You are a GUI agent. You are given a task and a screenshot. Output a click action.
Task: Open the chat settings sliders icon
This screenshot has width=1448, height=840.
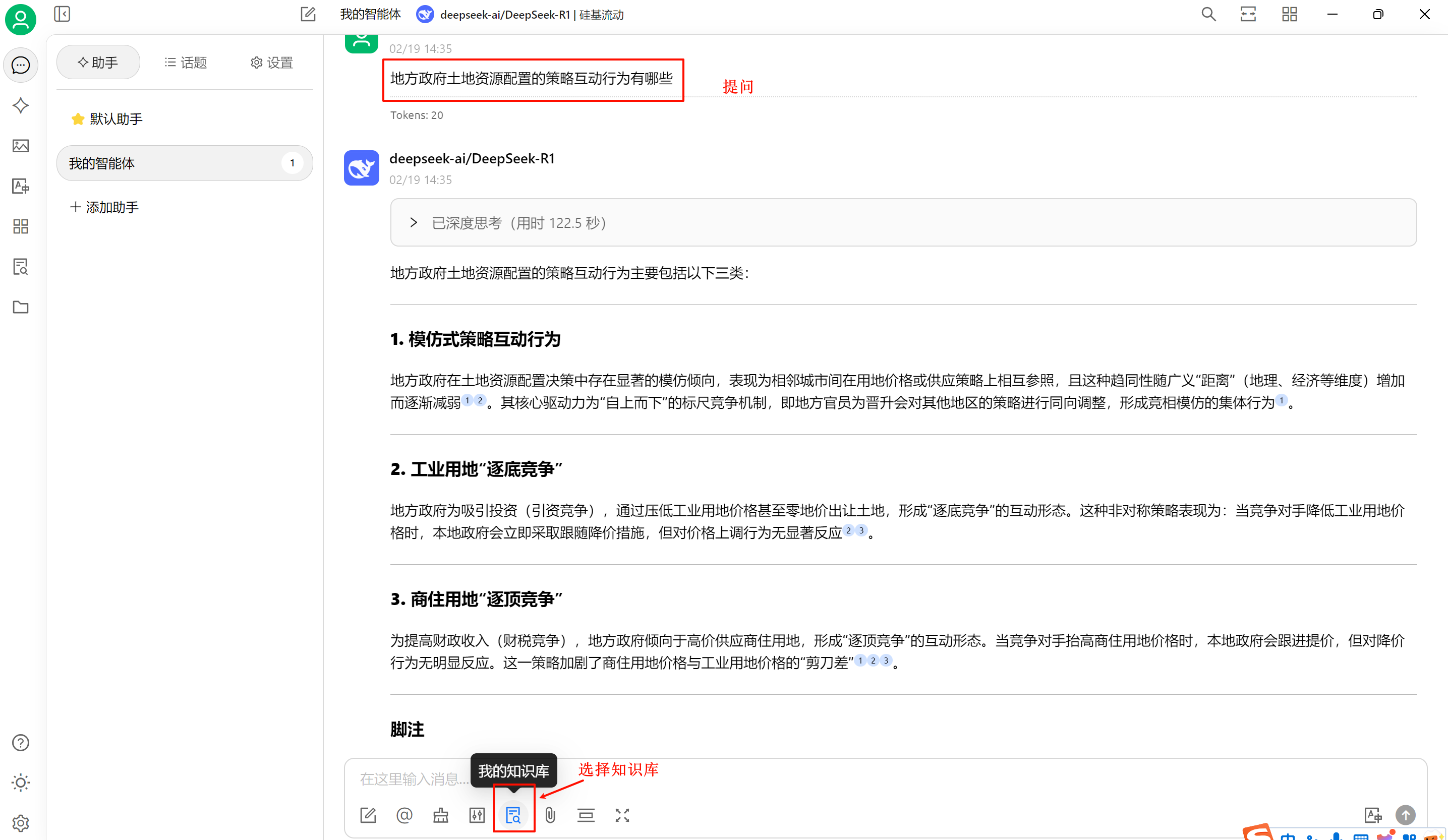point(477,815)
